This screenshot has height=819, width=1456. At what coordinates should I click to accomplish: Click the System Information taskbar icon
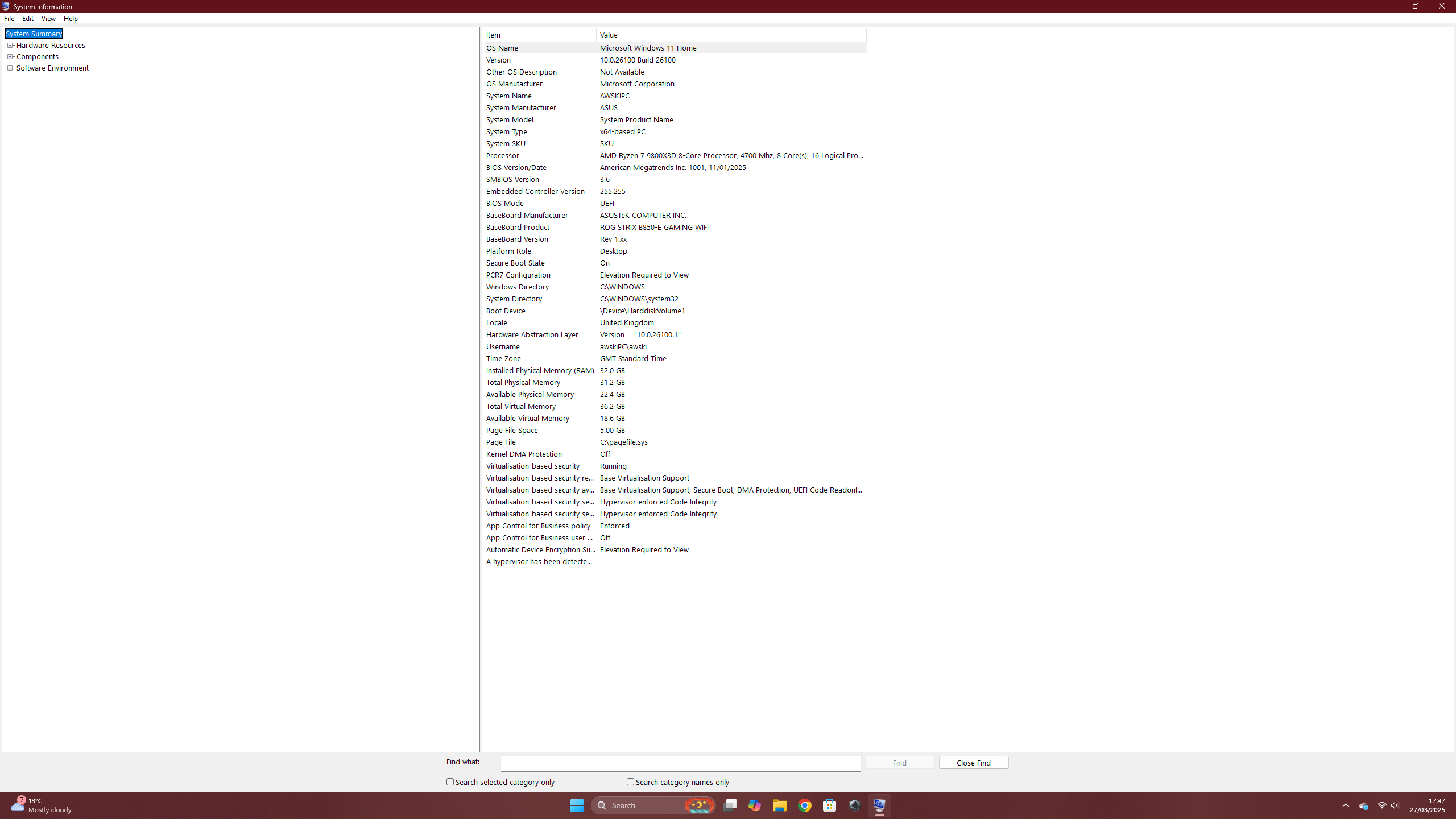879,805
